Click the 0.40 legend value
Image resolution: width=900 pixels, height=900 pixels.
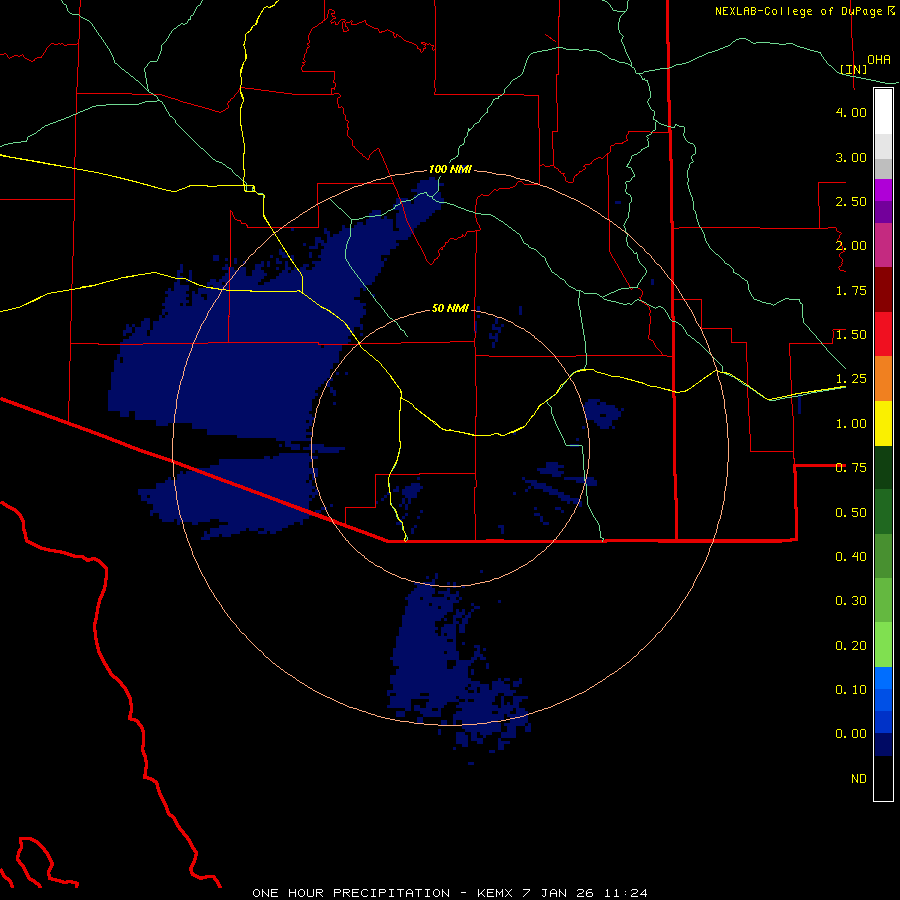coord(851,557)
